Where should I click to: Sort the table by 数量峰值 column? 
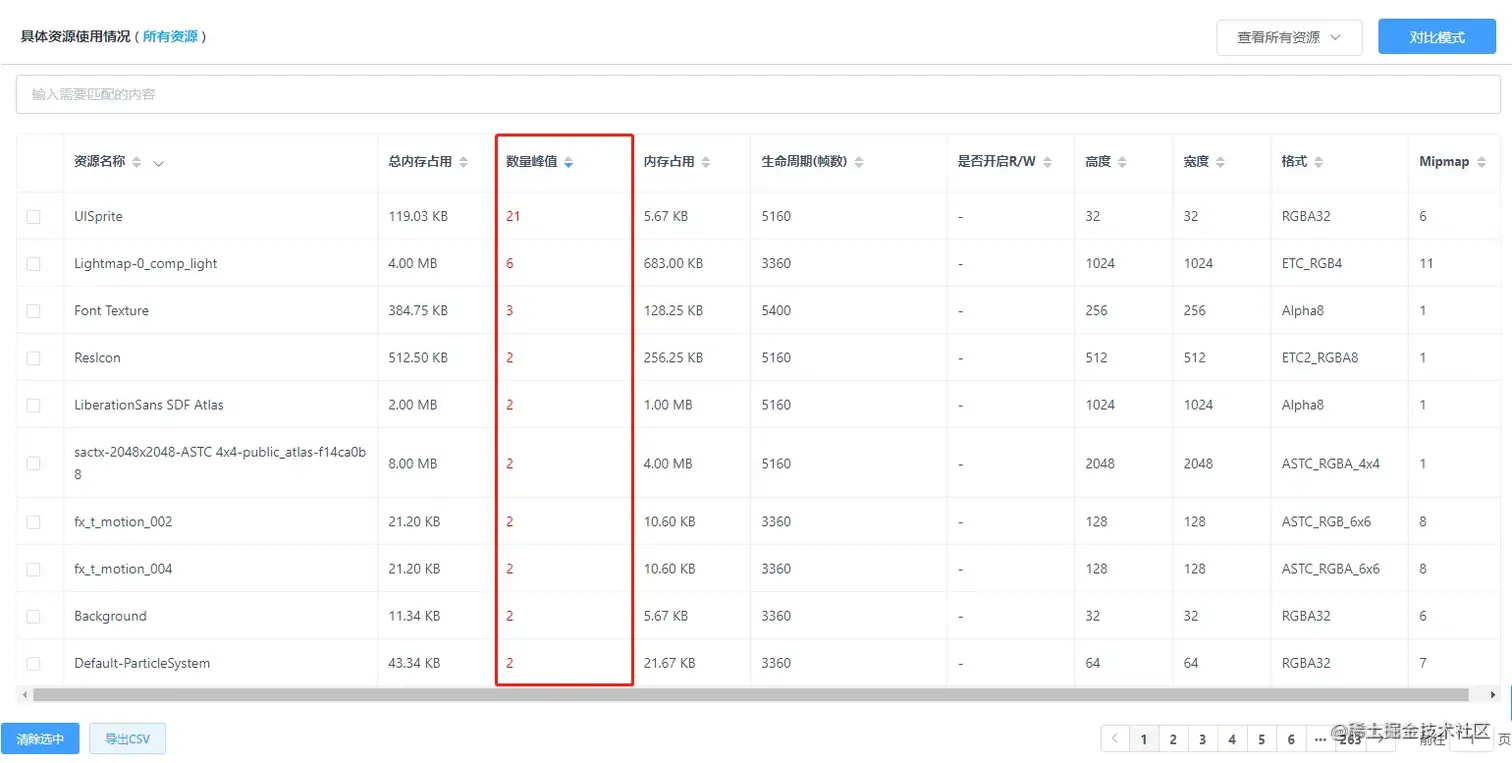click(x=570, y=161)
